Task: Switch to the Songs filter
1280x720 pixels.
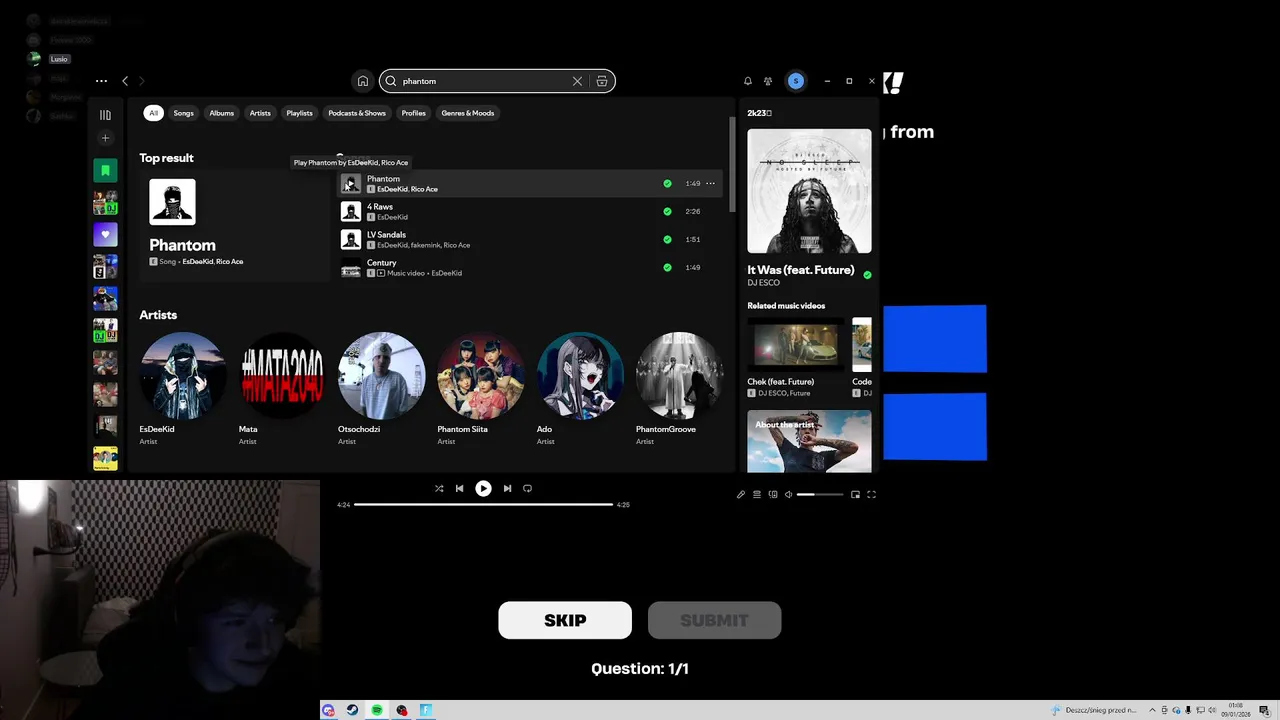Action: [184, 113]
